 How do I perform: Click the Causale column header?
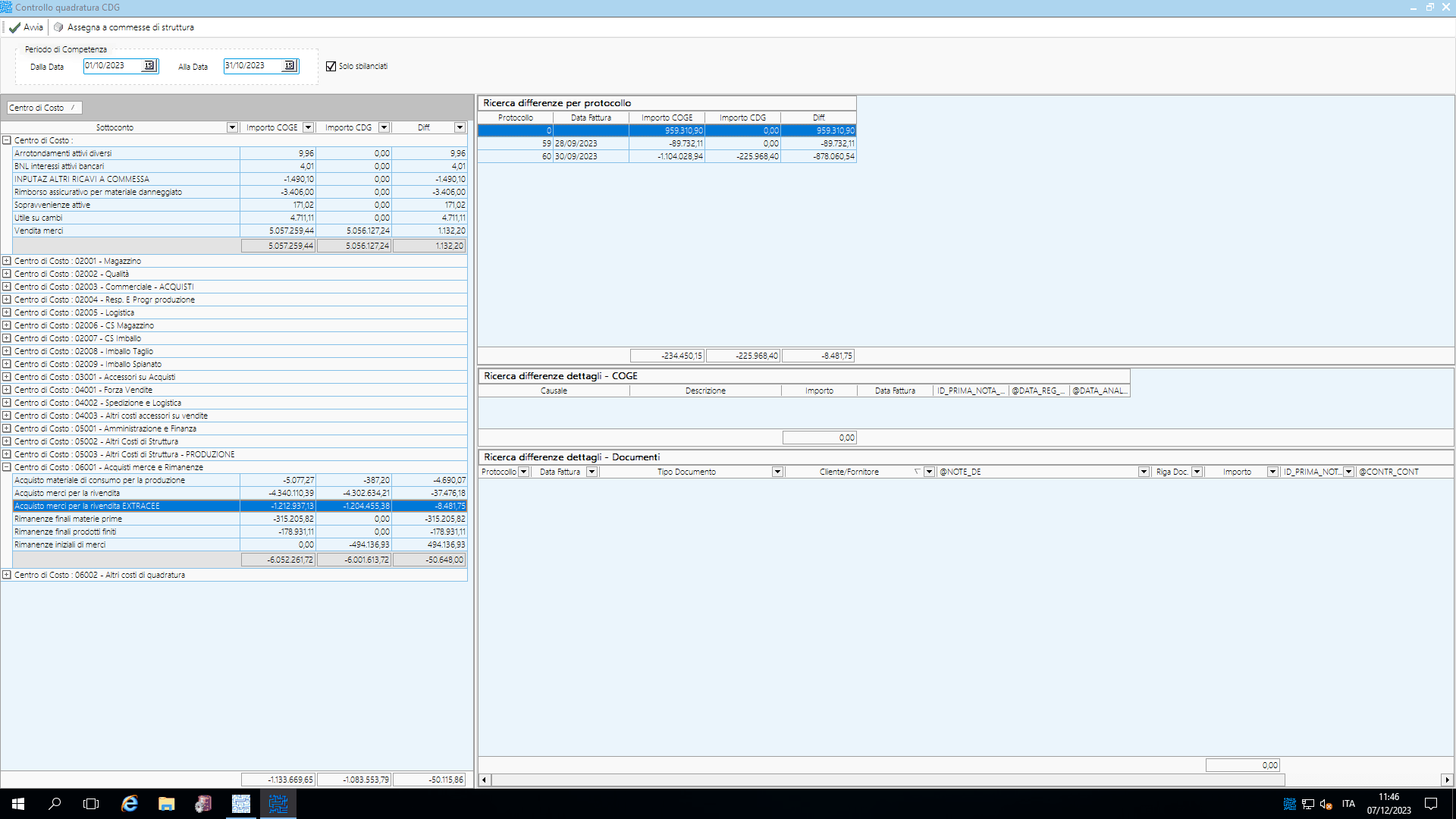click(554, 391)
